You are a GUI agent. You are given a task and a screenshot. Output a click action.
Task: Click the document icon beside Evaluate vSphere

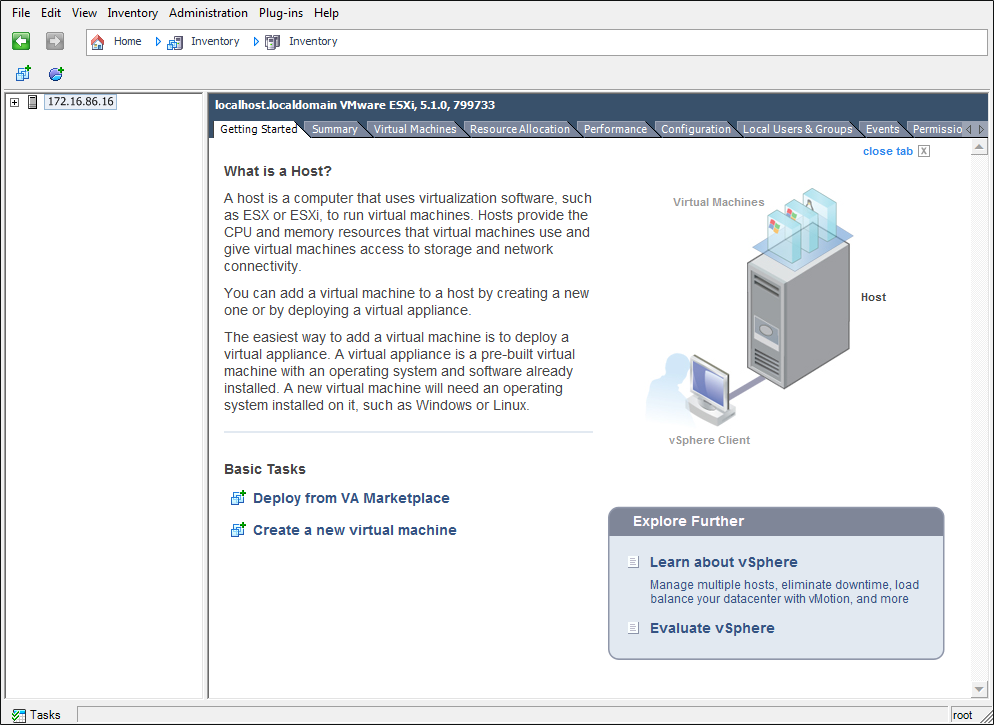pyautogui.click(x=633, y=628)
